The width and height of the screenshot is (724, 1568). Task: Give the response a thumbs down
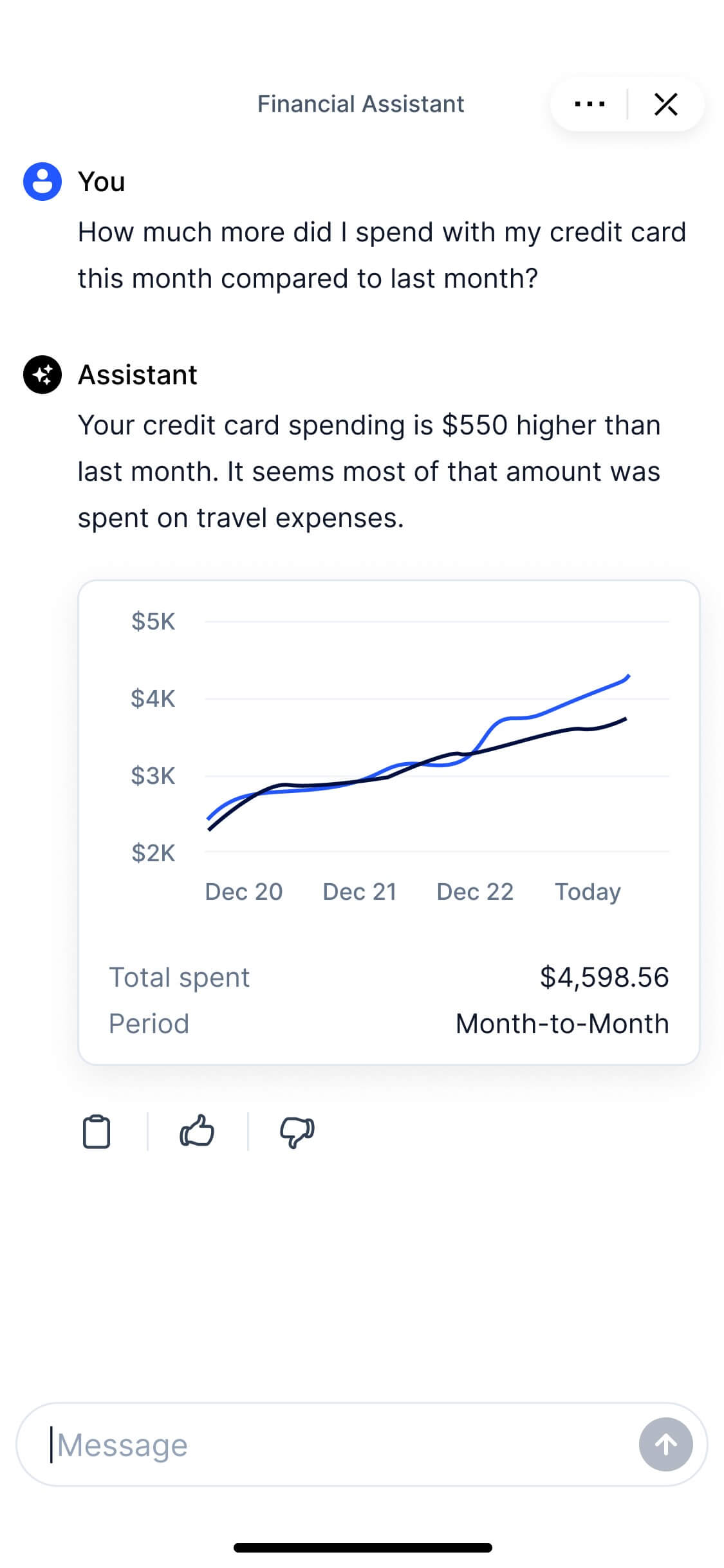pyautogui.click(x=297, y=1132)
